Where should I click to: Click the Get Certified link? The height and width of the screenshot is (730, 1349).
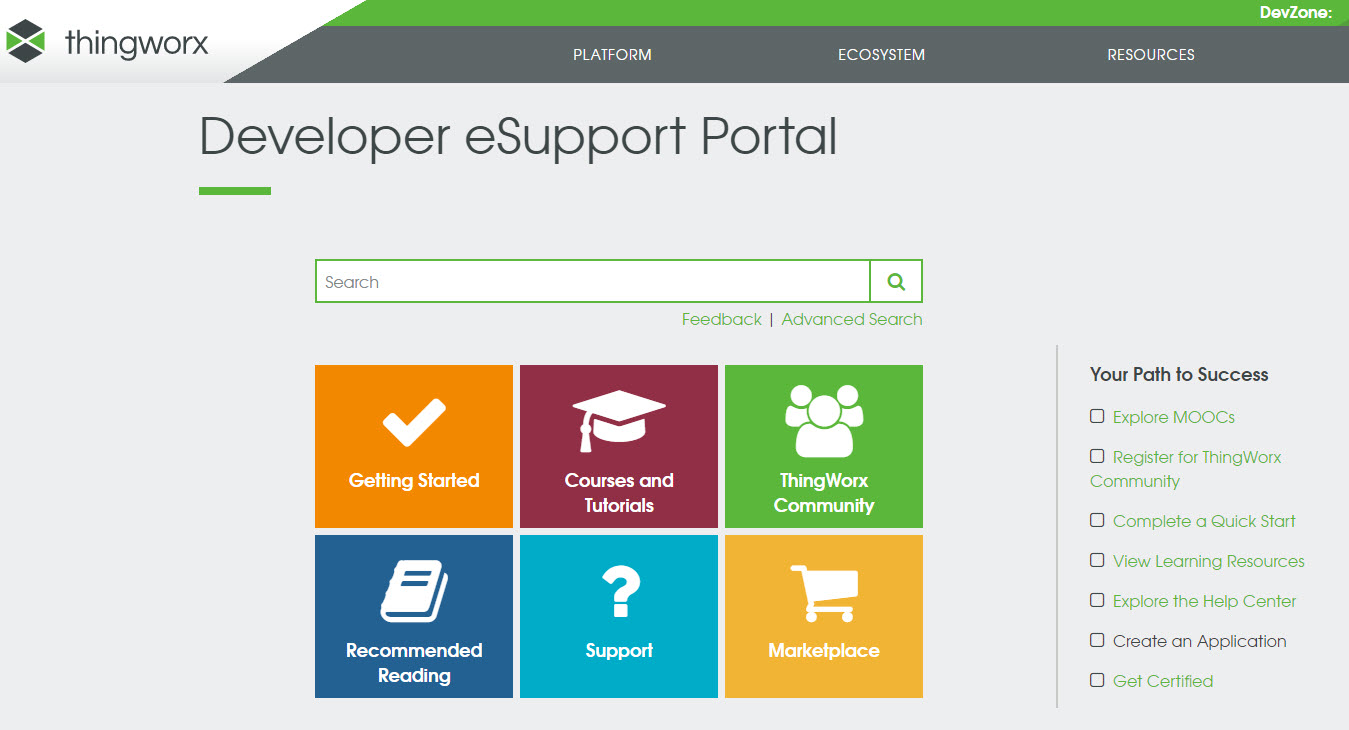pyautogui.click(x=1163, y=681)
